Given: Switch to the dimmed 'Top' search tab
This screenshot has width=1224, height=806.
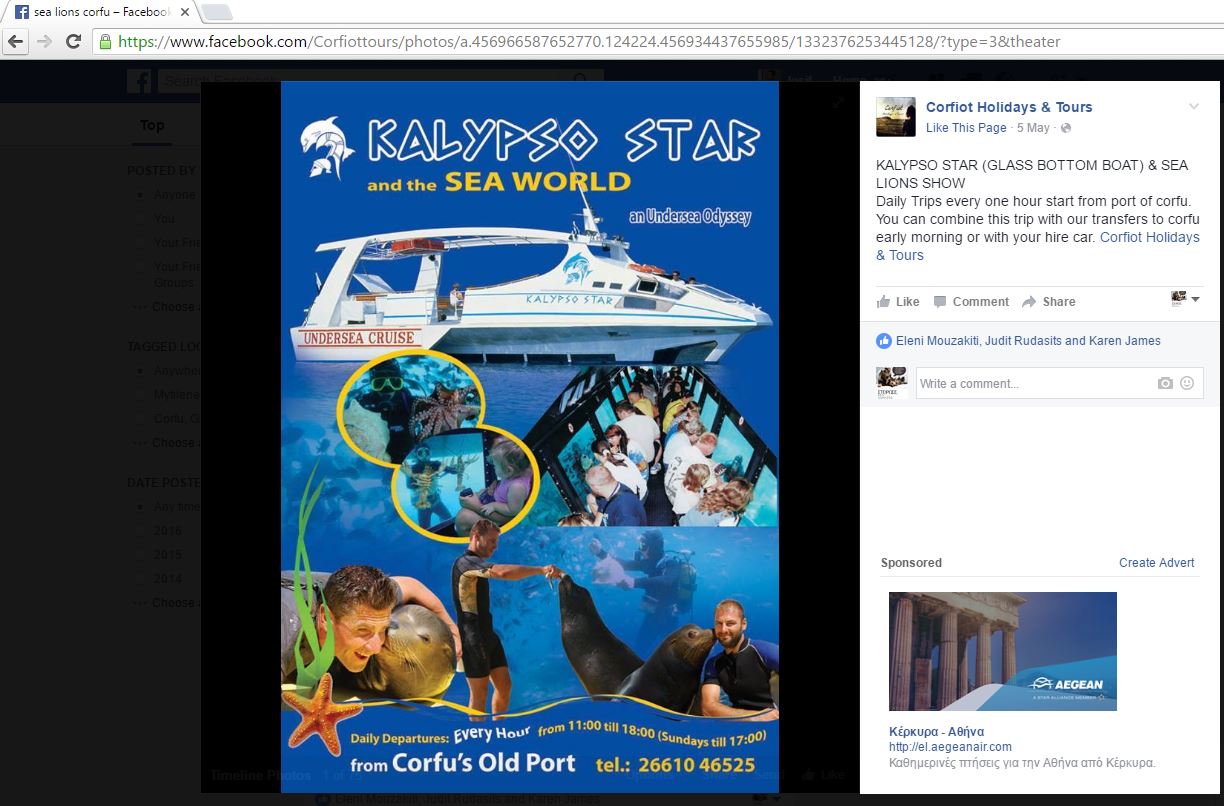Looking at the screenshot, I should click(152, 125).
